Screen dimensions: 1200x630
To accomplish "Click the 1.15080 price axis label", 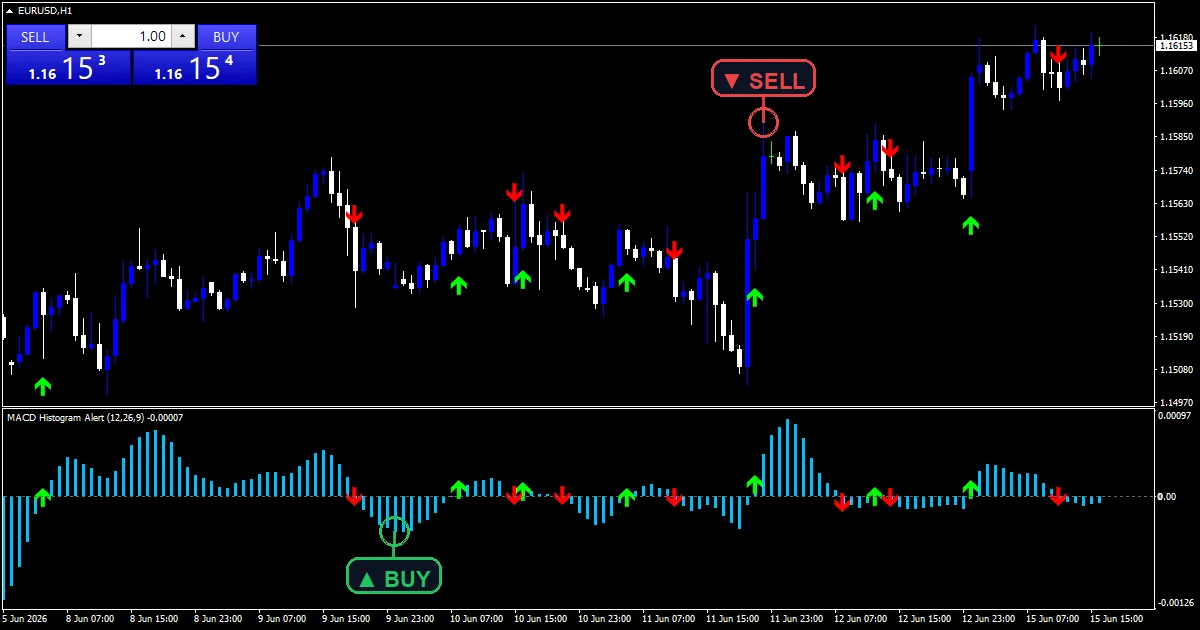I will (x=1176, y=370).
